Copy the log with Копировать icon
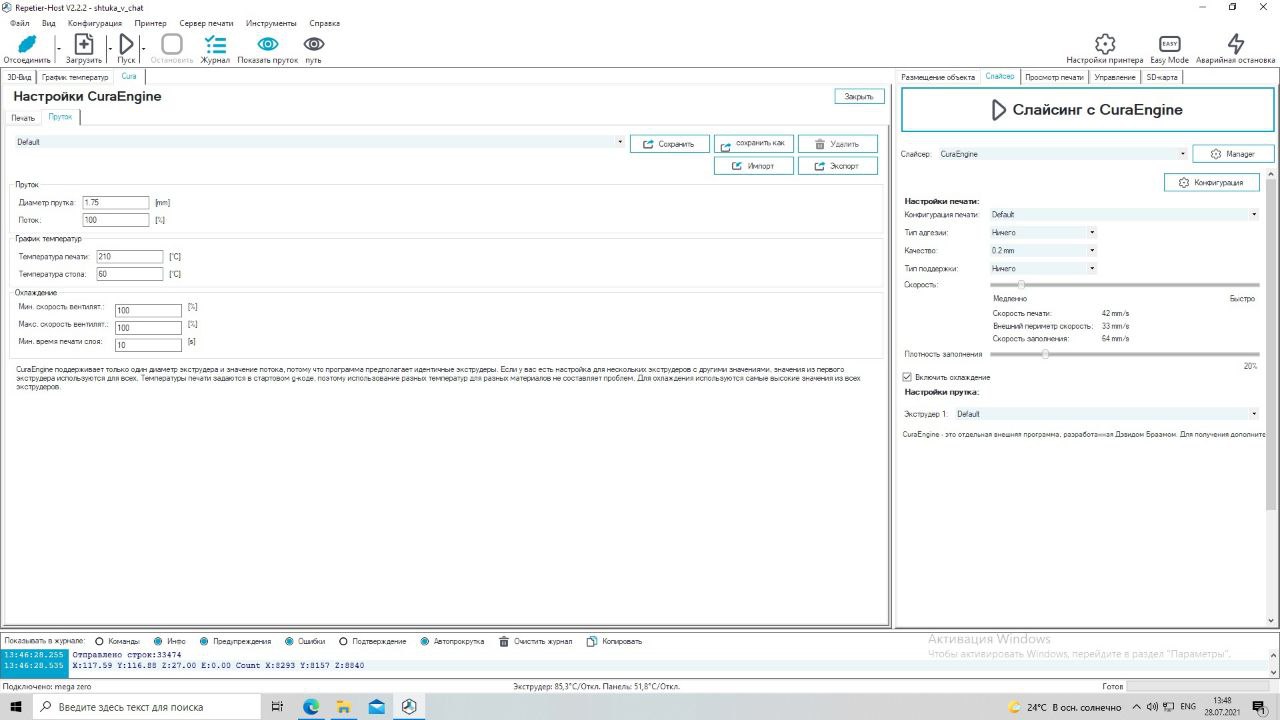This screenshot has width=1280, height=720. (x=592, y=641)
